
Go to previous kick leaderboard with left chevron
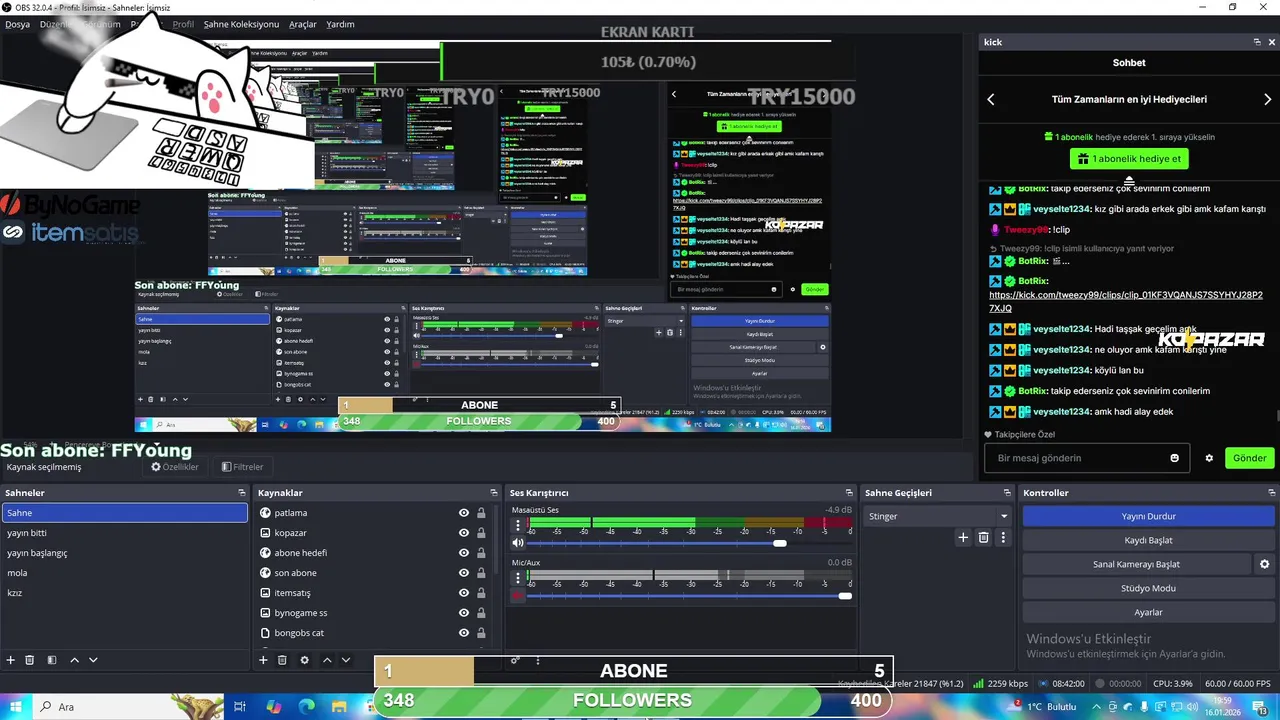991,99
